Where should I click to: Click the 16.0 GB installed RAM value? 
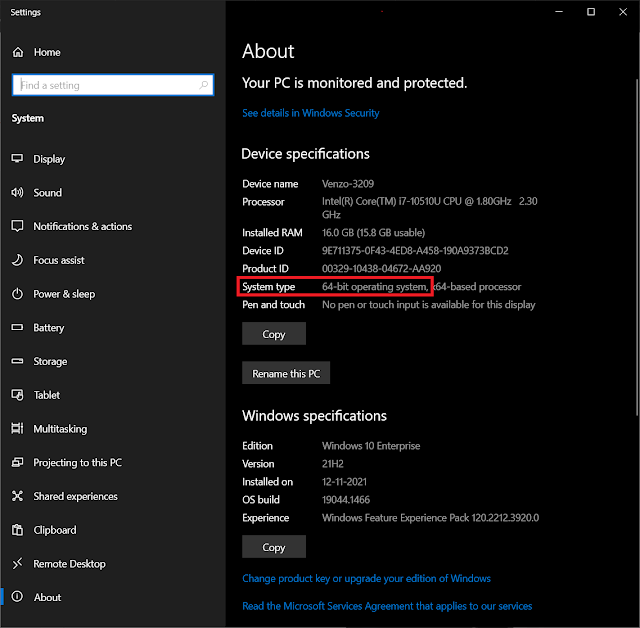point(373,233)
